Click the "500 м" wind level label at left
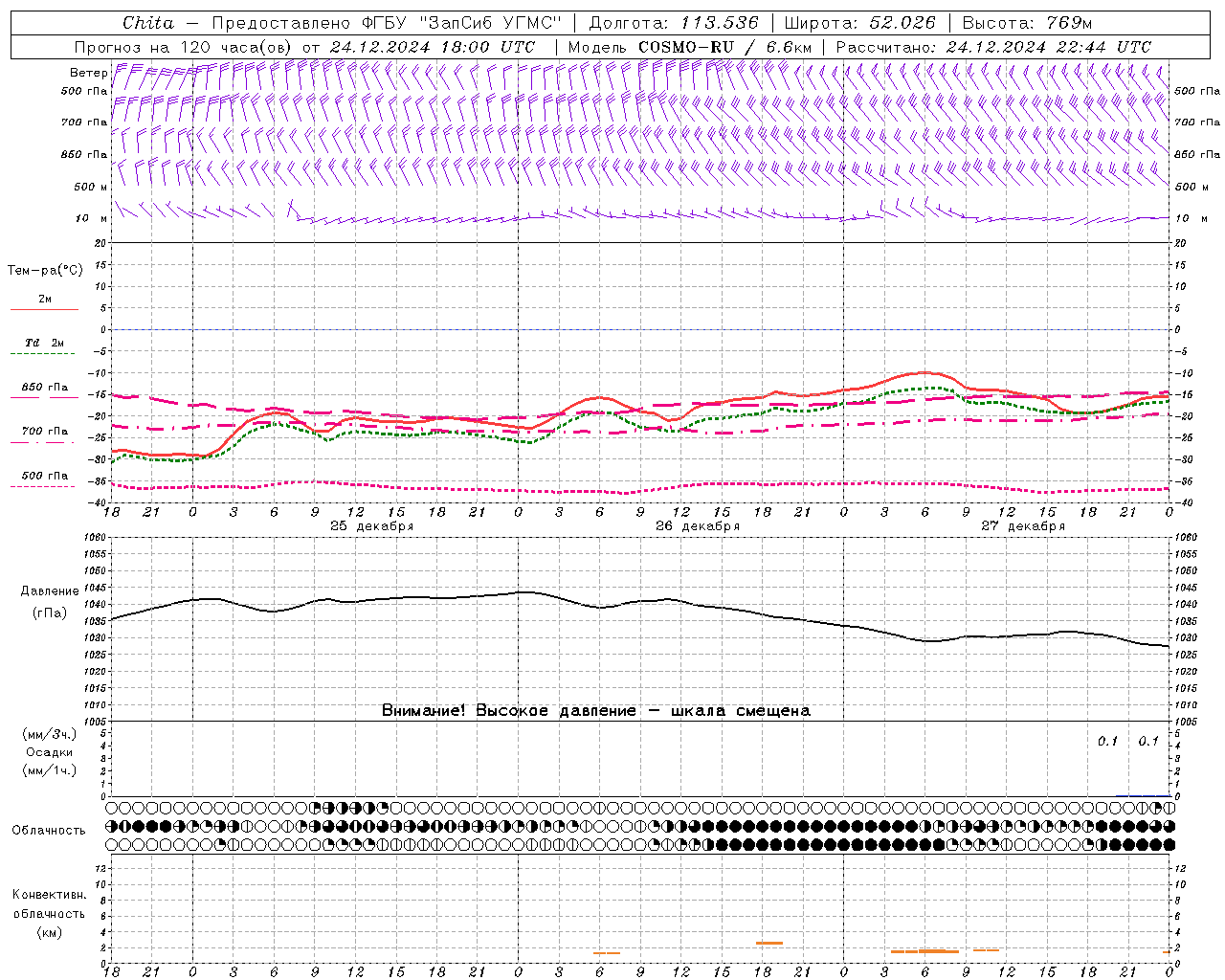1225x980 pixels. [91, 187]
